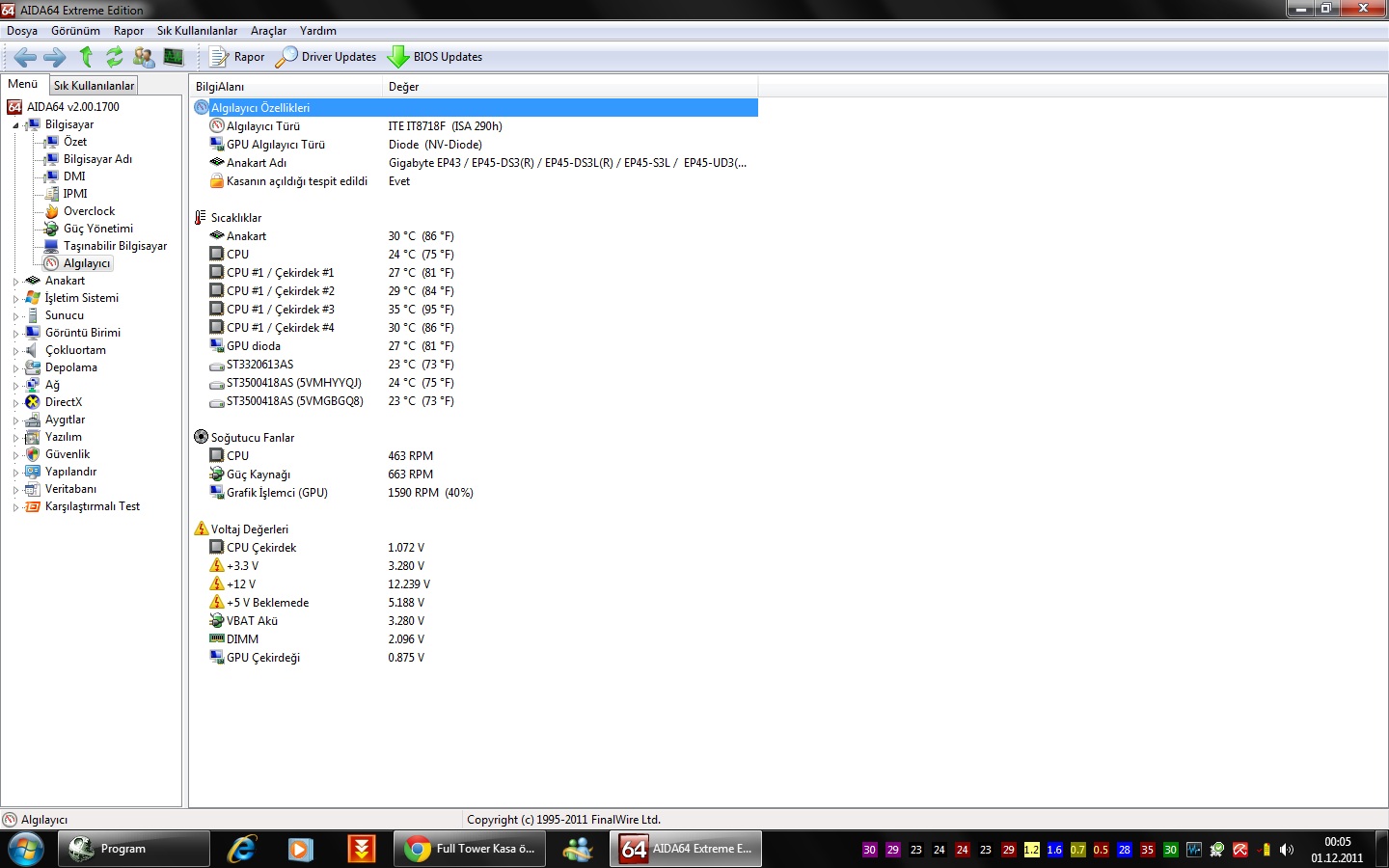This screenshot has height=868, width=1389.
Task: Select the CPU #1 / Çekirdek #3 row
Action: 475,310
